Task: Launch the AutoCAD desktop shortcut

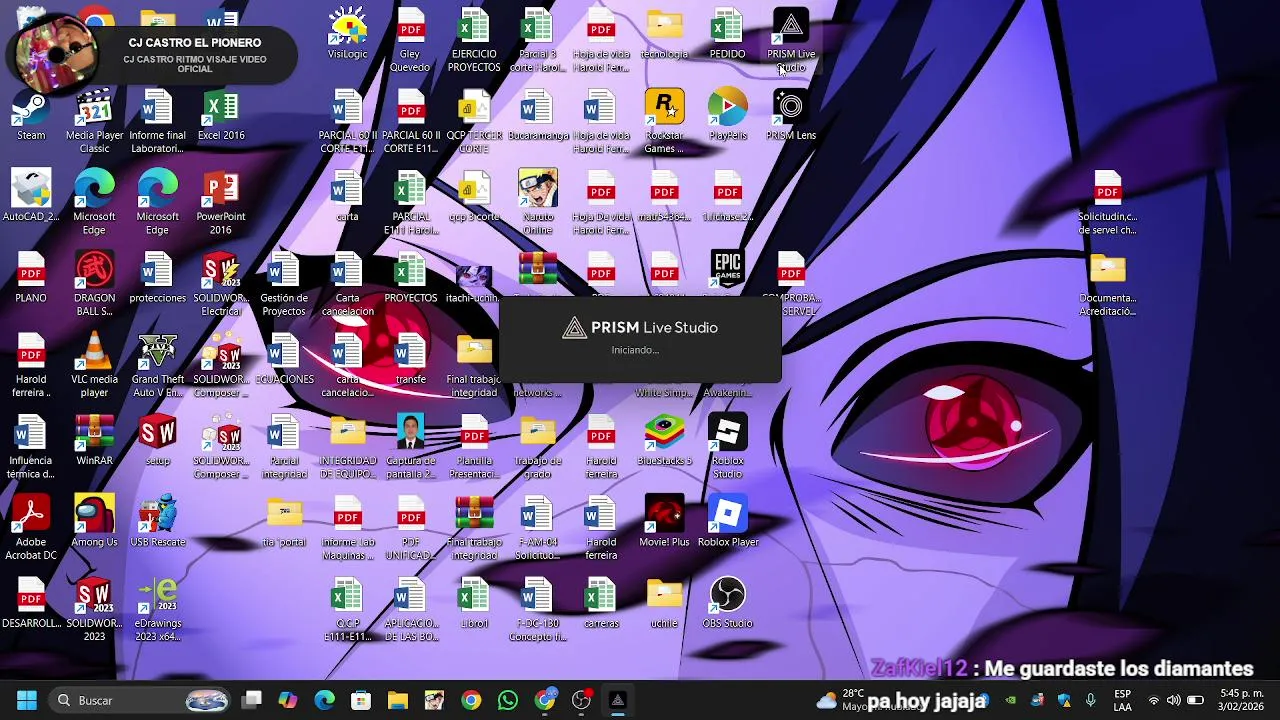Action: tap(31, 195)
